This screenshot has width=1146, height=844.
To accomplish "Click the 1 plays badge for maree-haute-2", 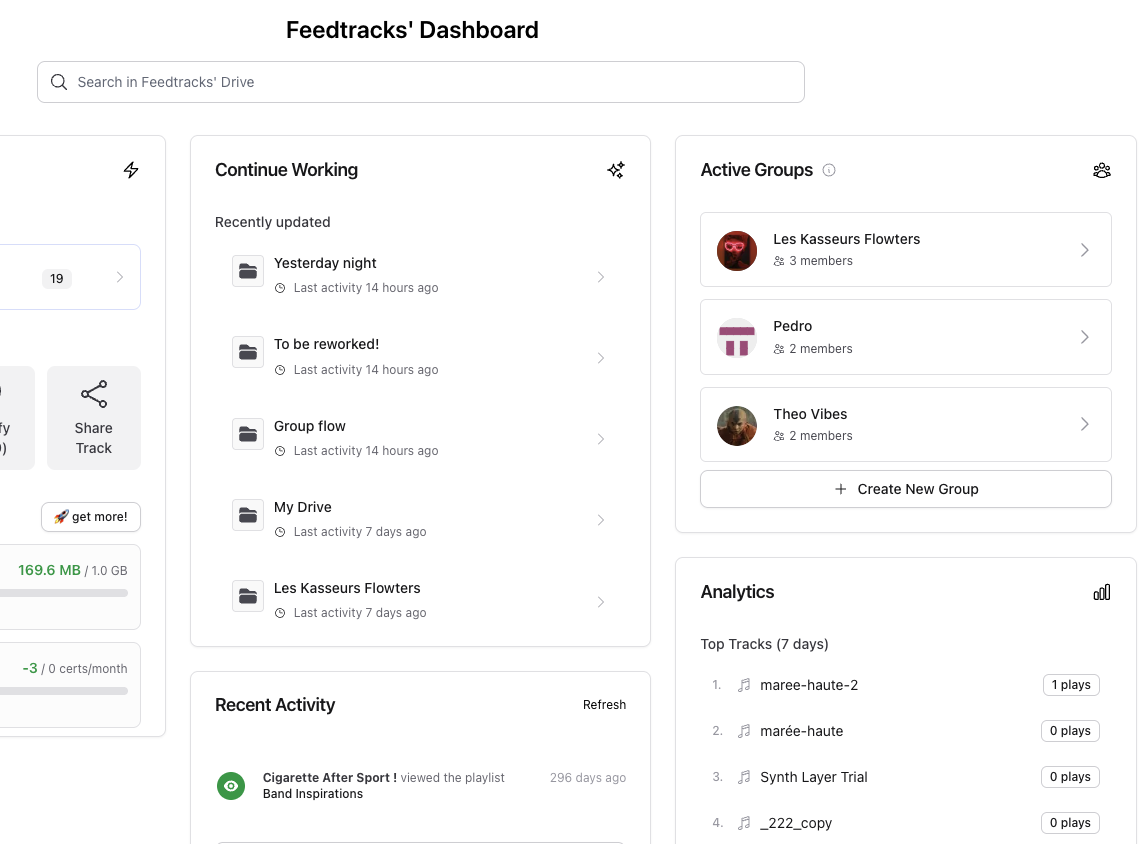I will coord(1071,684).
